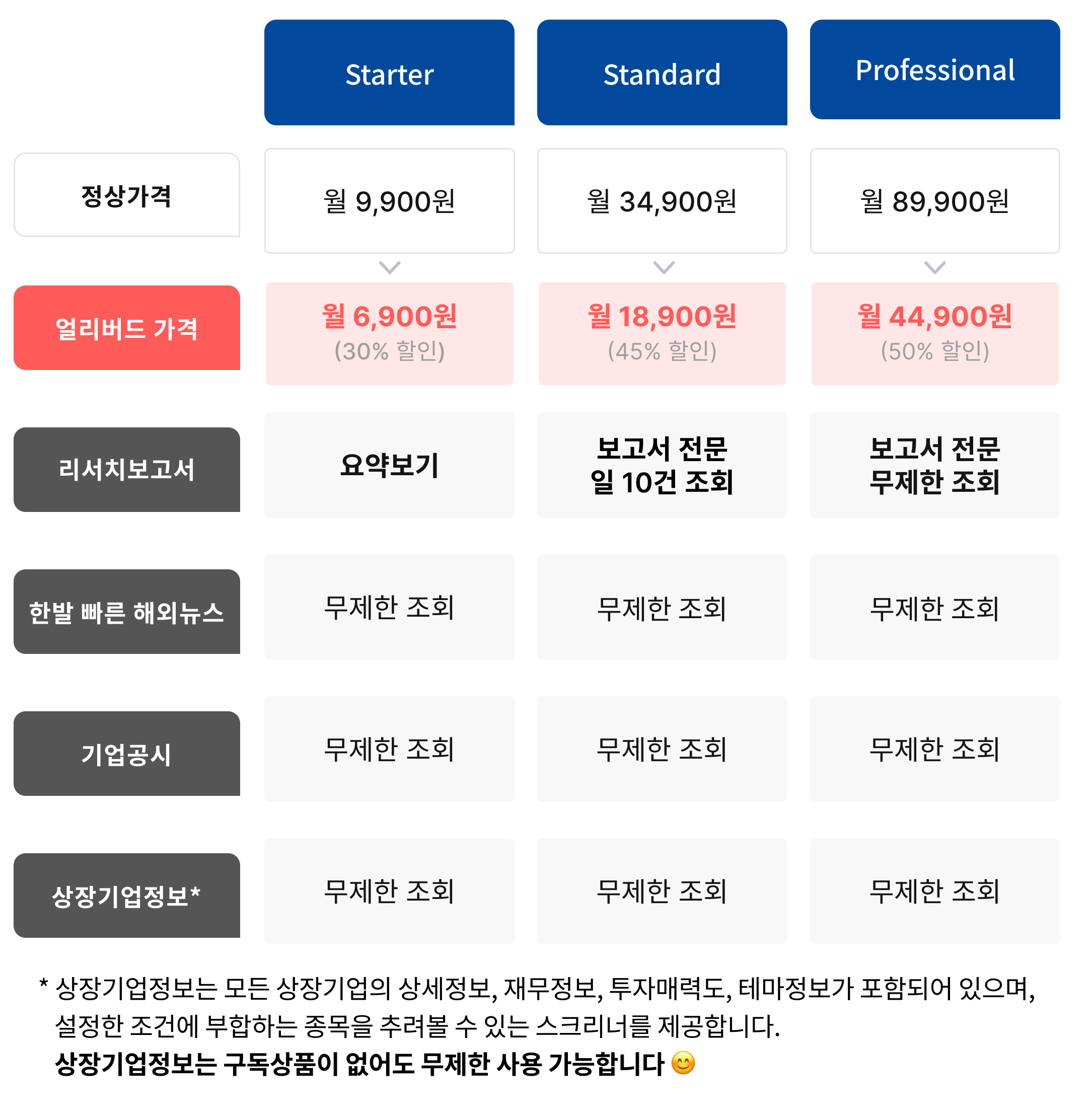
Task: Pick the 월 6,900원 early-bird price box
Action: [390, 333]
